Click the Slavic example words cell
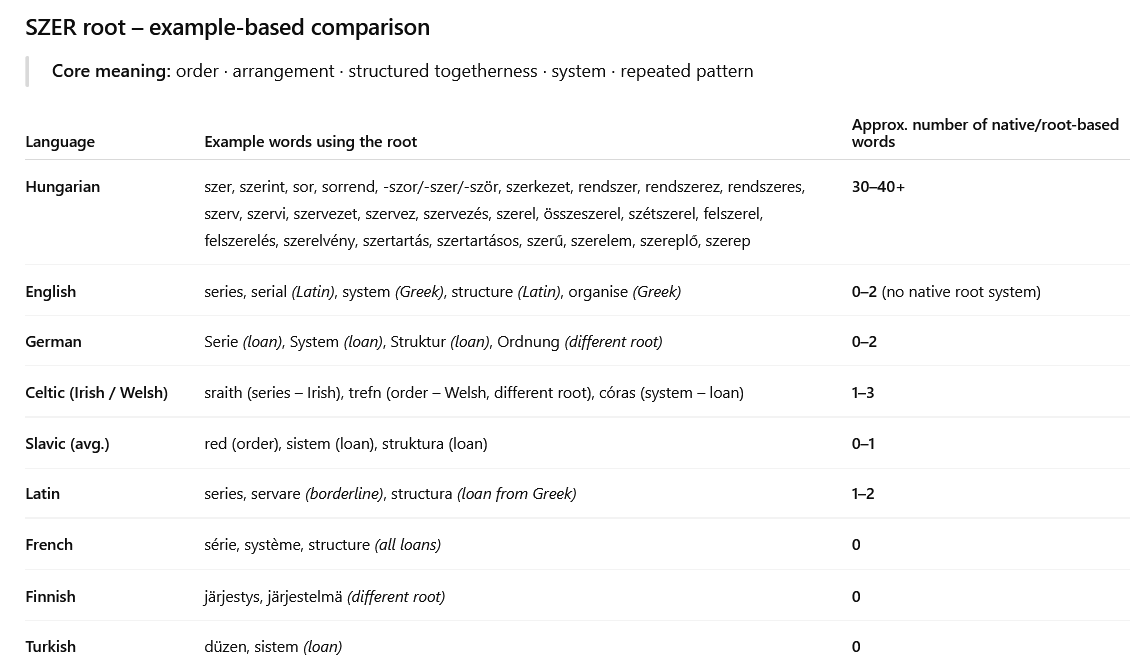This screenshot has width=1140, height=672. point(345,444)
